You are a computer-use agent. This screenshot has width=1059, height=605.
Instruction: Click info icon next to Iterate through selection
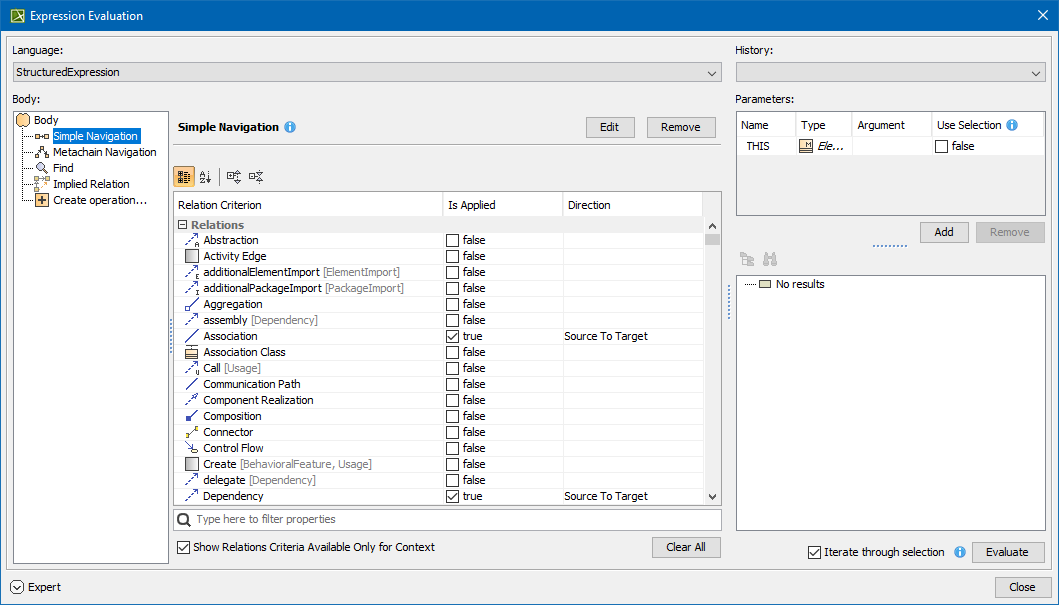point(959,552)
